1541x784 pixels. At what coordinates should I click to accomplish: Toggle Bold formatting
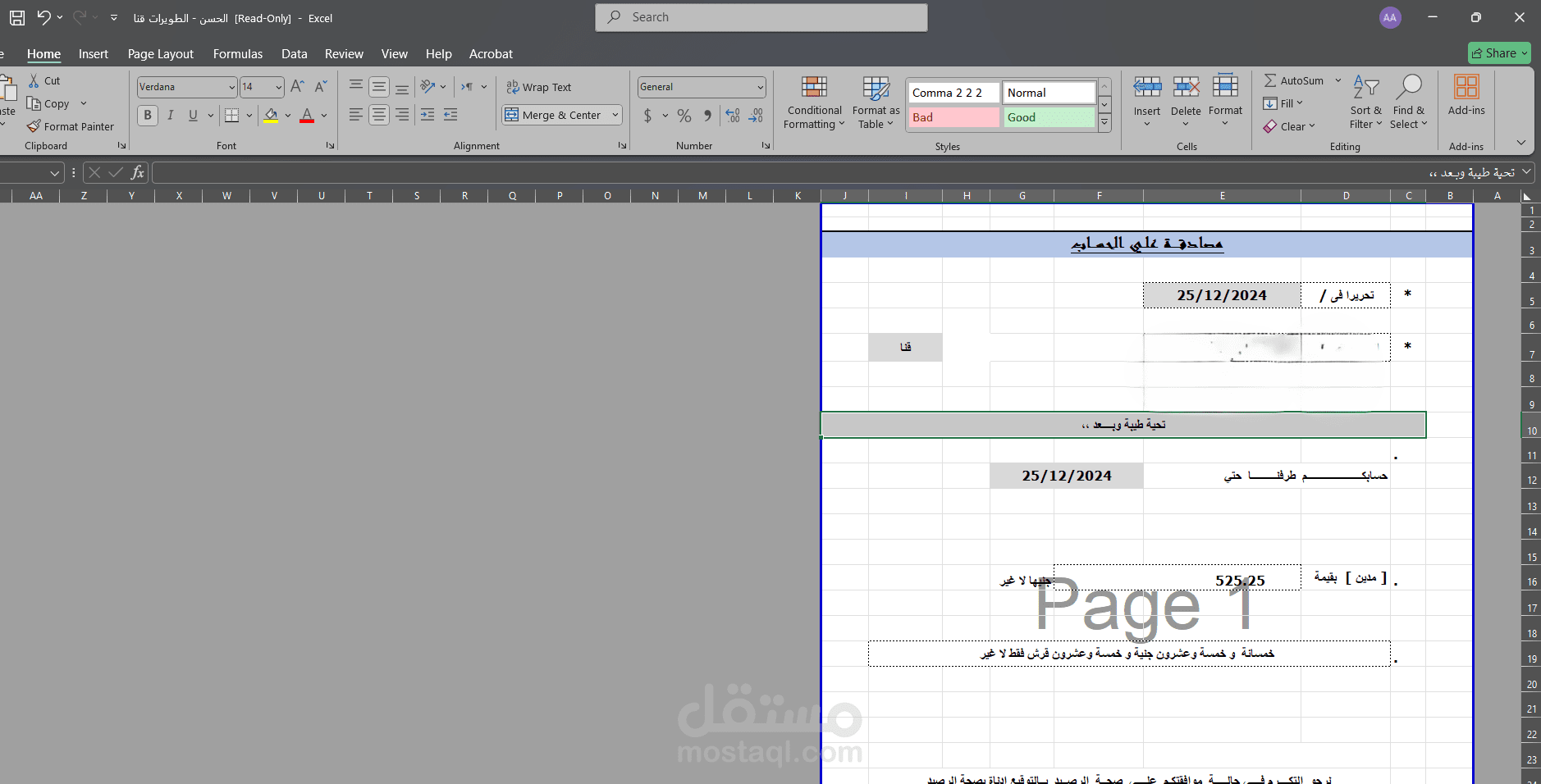[x=147, y=115]
